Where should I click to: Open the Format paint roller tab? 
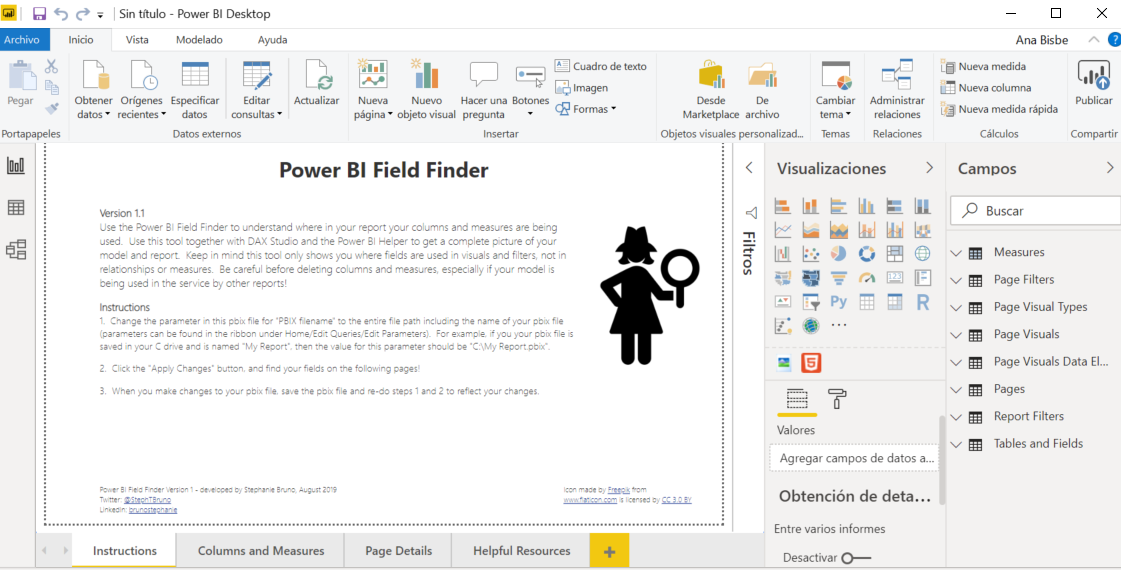[x=837, y=399]
